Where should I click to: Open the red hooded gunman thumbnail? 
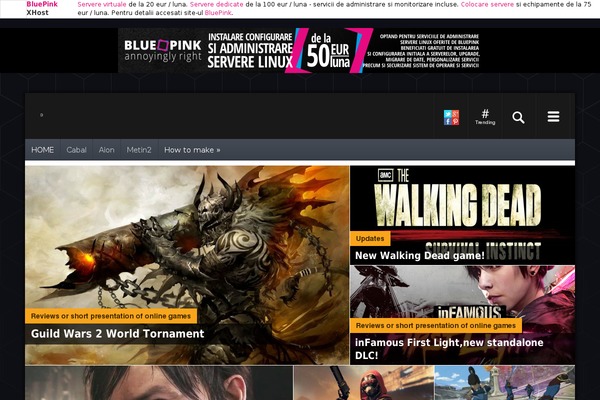pos(364,383)
